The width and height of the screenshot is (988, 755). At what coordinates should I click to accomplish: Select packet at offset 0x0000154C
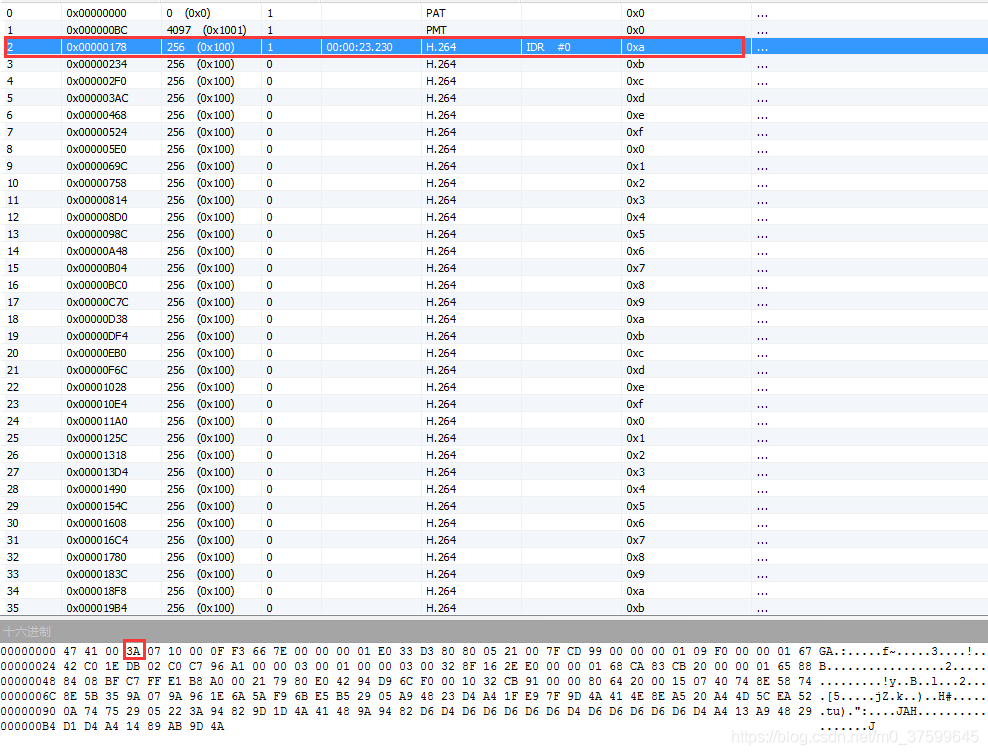494,506
